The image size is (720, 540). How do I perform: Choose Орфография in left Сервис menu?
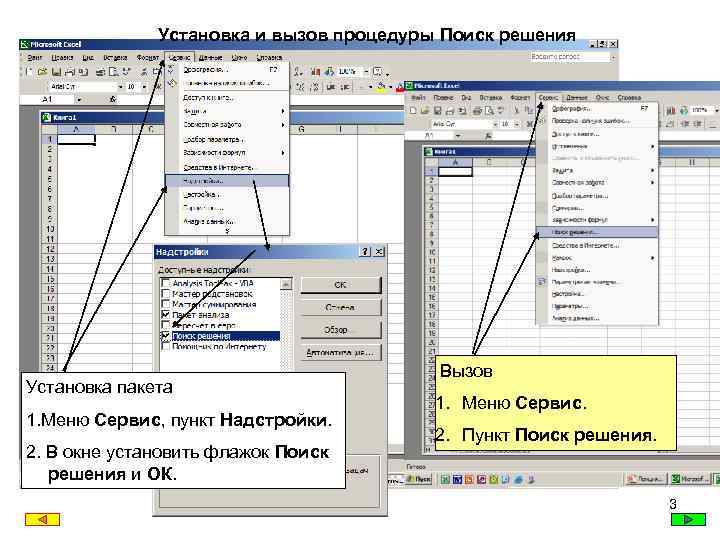point(227,69)
